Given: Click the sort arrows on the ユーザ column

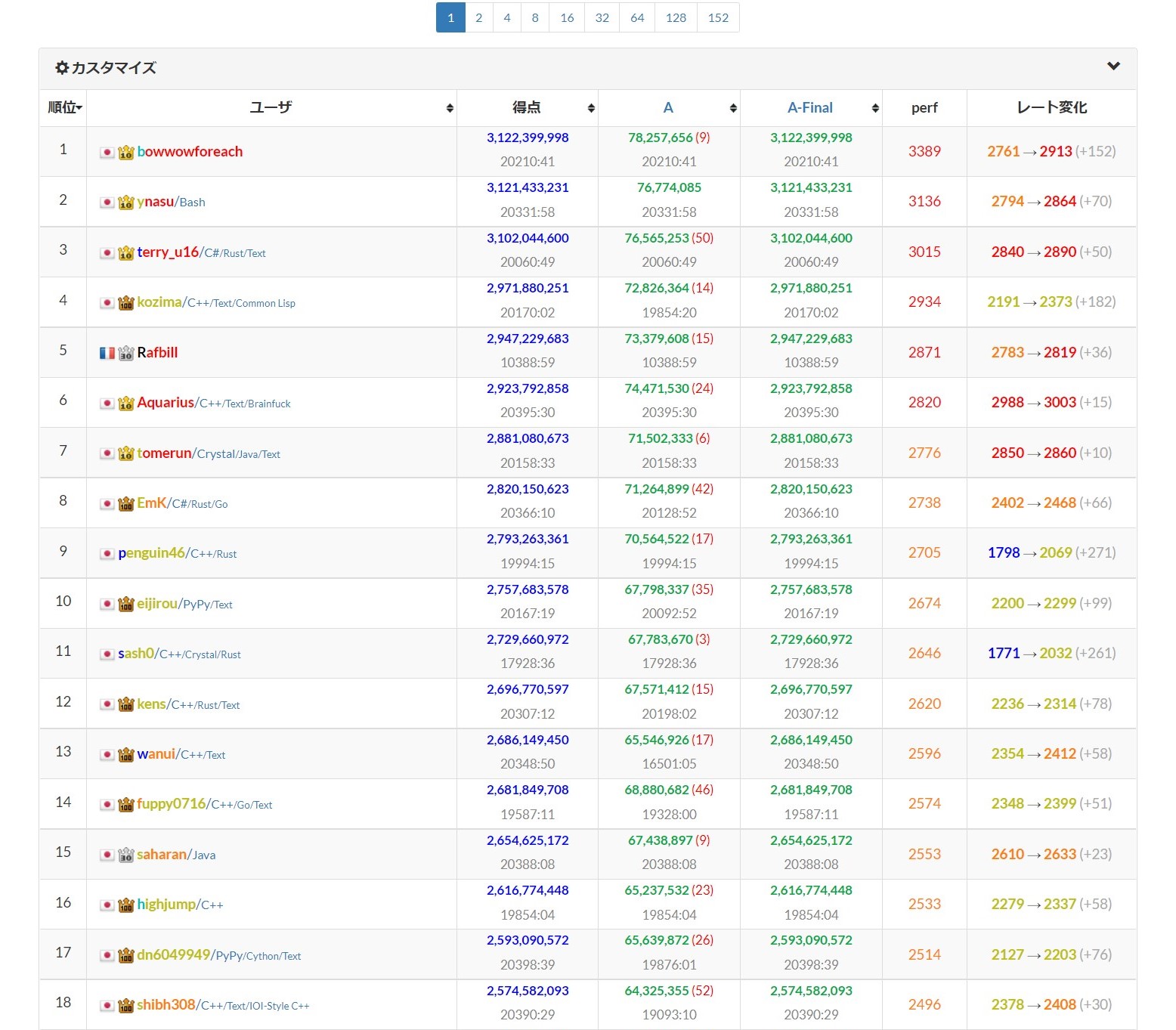Looking at the screenshot, I should point(450,107).
